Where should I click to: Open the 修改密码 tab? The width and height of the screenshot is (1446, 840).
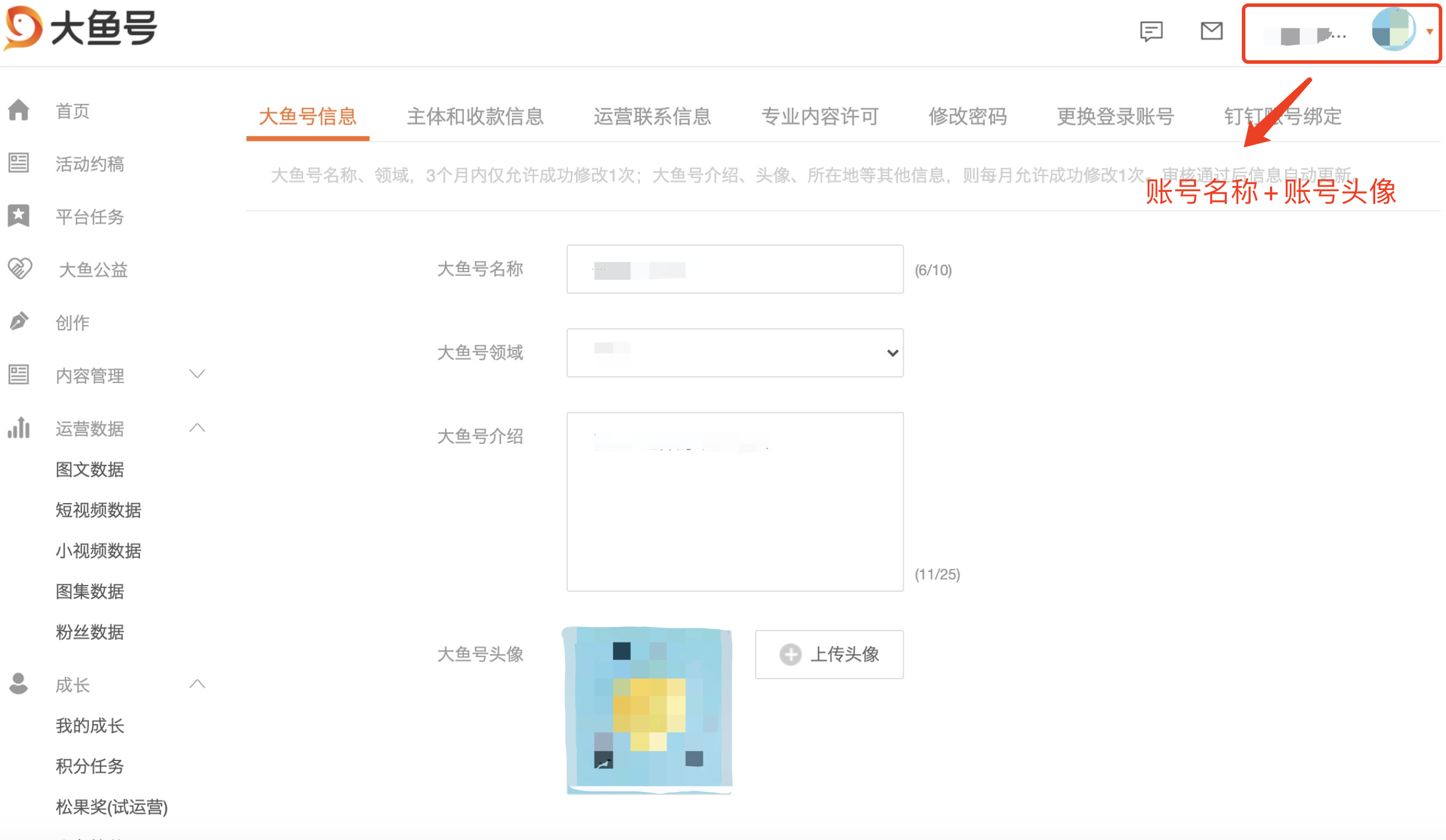pyautogui.click(x=968, y=116)
